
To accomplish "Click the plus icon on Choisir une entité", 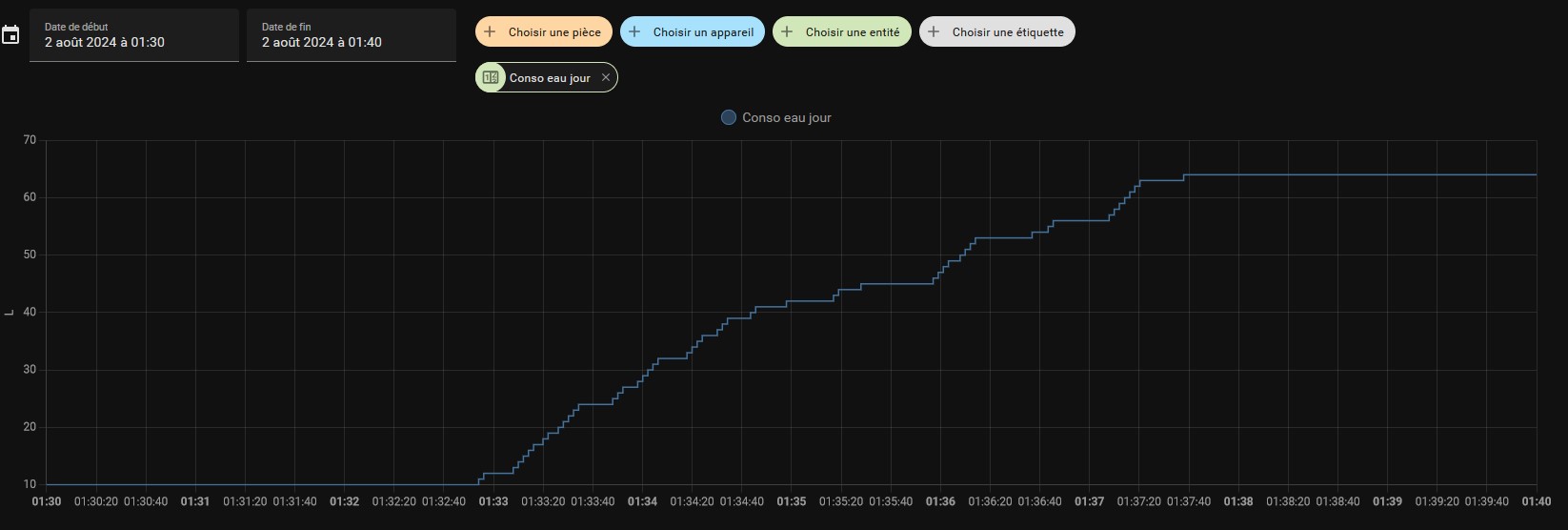I will click(787, 31).
